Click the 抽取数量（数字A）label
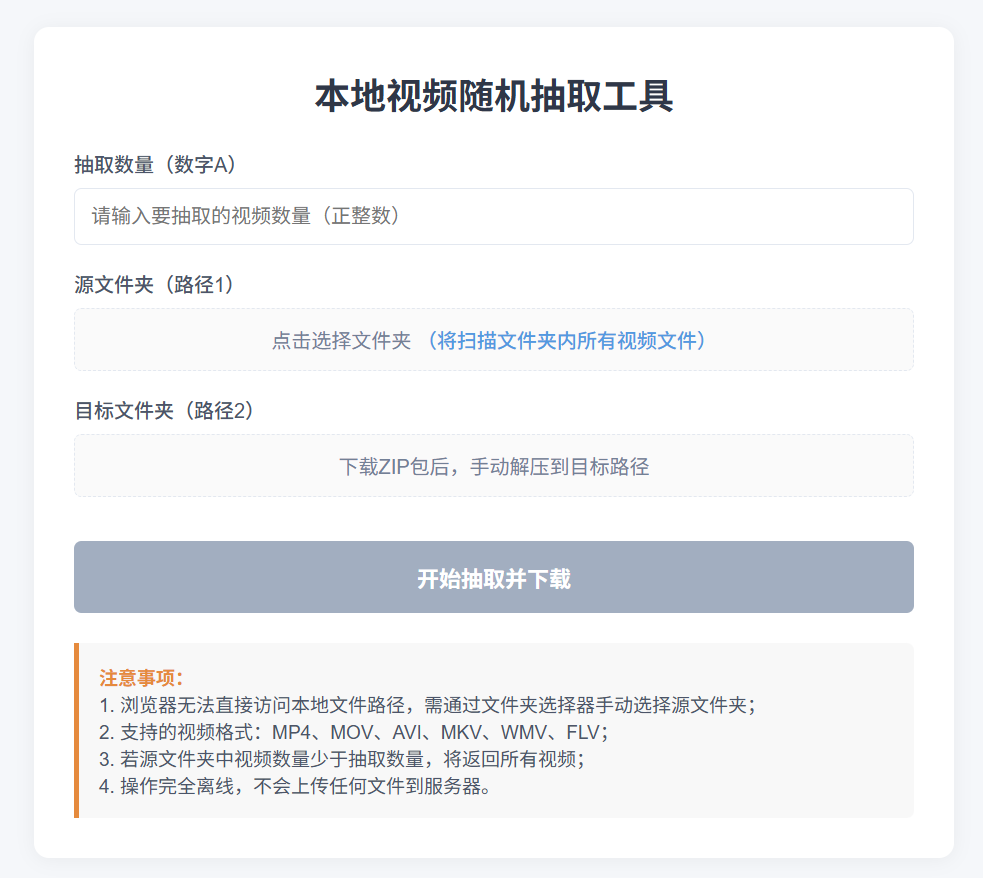Image resolution: width=983 pixels, height=878 pixels. [x=157, y=164]
